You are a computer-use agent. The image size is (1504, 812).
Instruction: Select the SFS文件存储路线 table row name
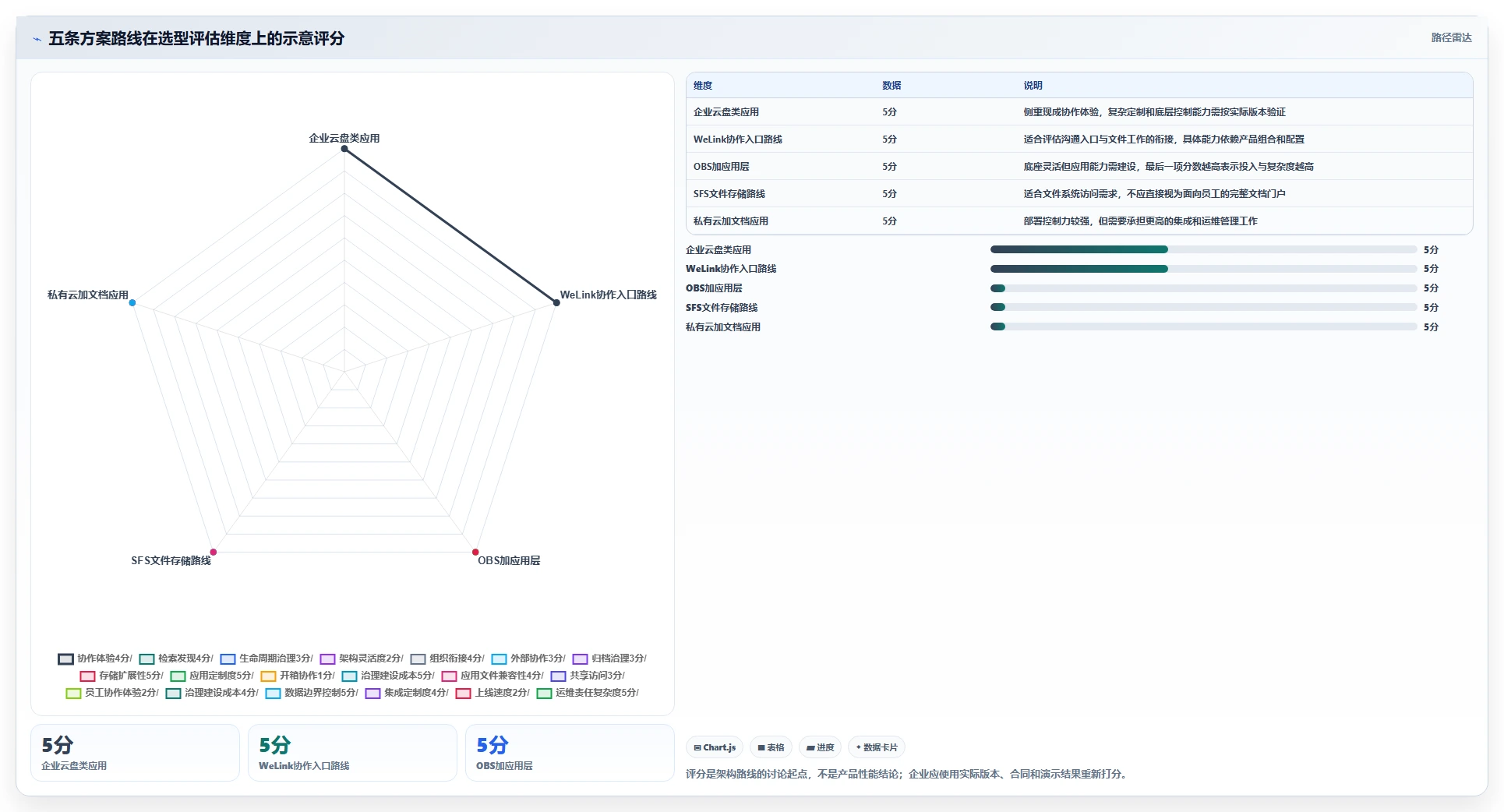click(729, 194)
